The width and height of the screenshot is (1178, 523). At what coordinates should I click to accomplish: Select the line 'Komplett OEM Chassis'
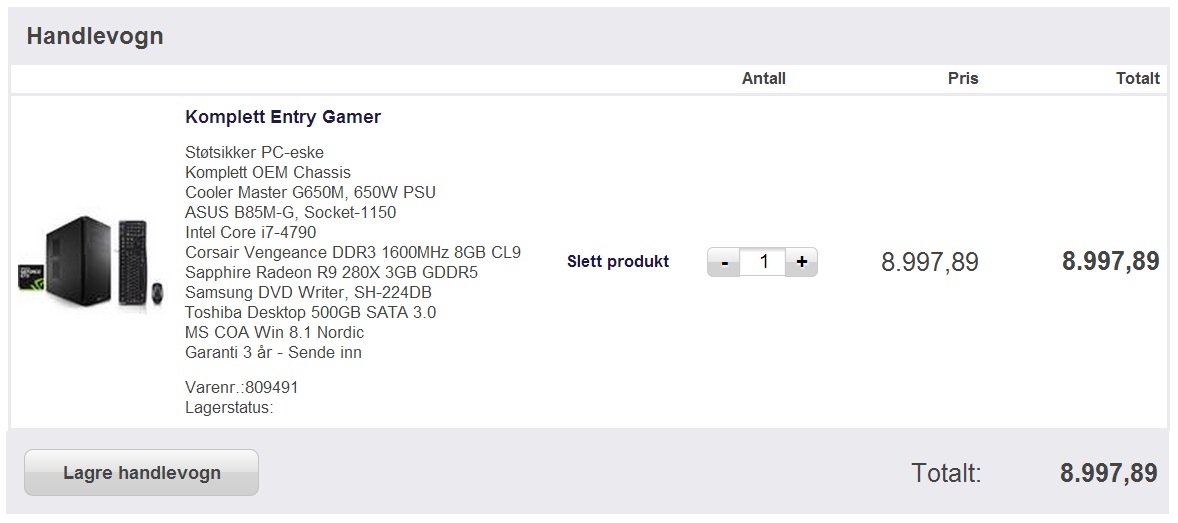267,173
